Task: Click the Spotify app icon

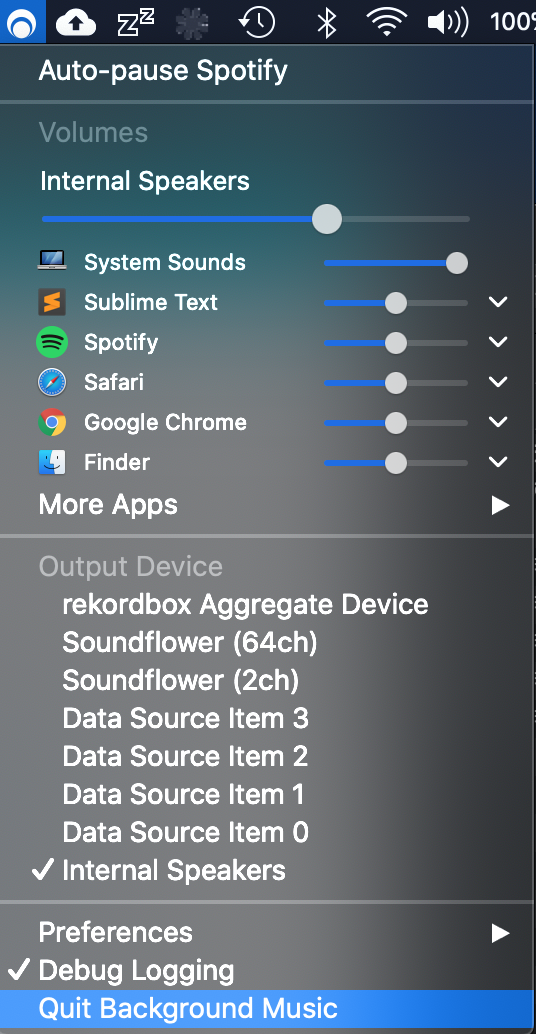Action: pos(52,342)
